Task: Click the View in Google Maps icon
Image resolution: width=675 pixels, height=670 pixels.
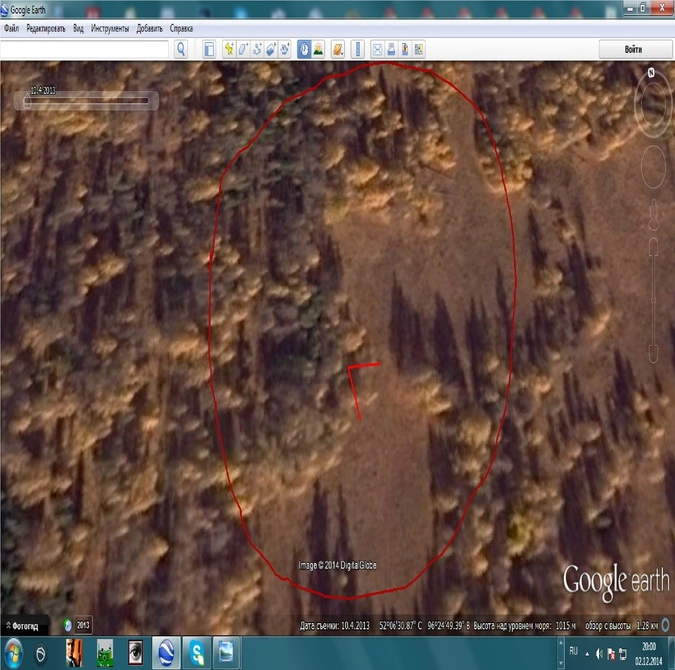Action: 419,49
